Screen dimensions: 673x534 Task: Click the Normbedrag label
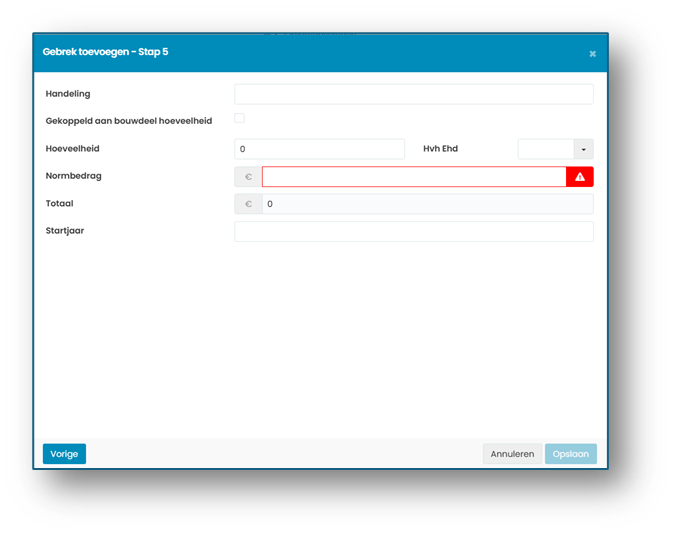(x=73, y=176)
